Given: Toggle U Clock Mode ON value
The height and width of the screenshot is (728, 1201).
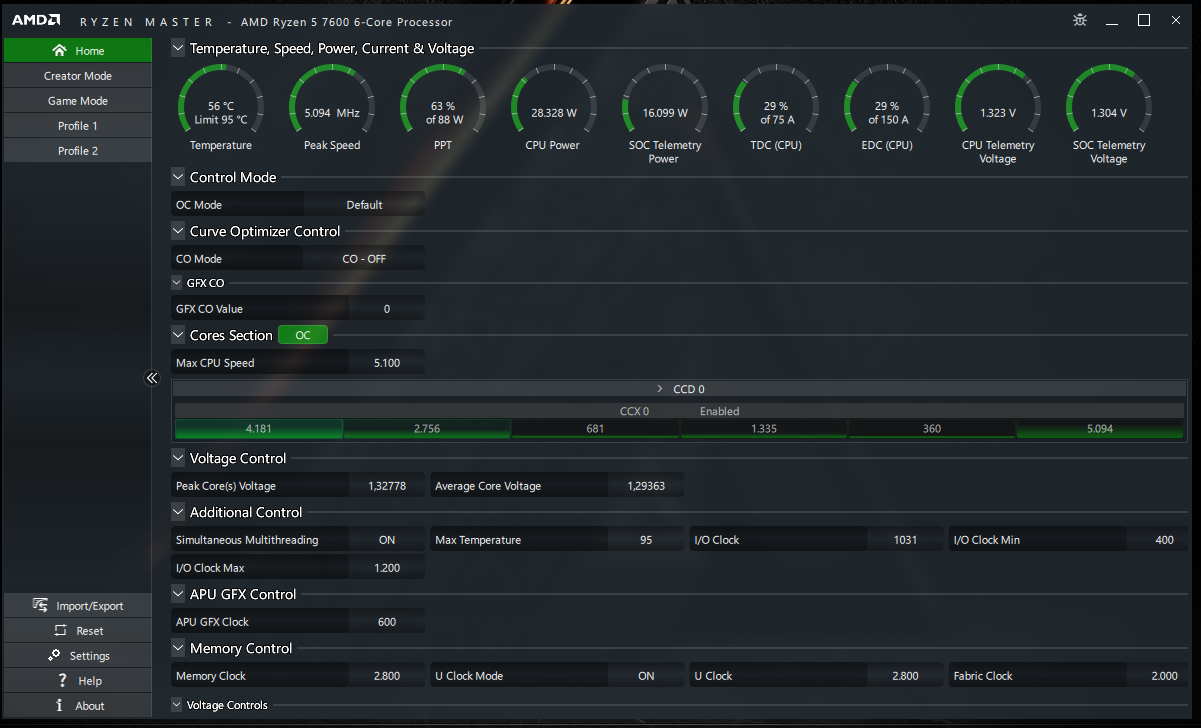Looking at the screenshot, I should pyautogui.click(x=646, y=676).
